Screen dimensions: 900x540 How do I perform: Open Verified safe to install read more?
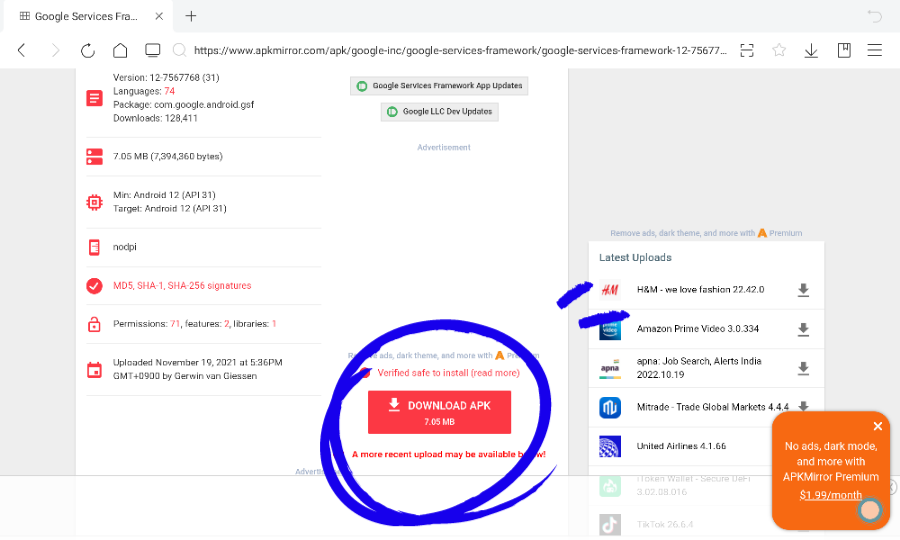point(448,373)
